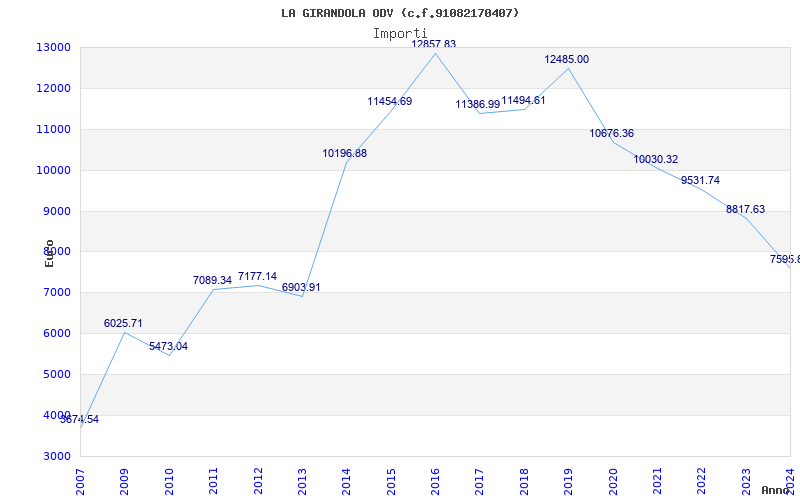The image size is (800, 500).
Task: Click the x-axis year 2011
Action: 213,481
